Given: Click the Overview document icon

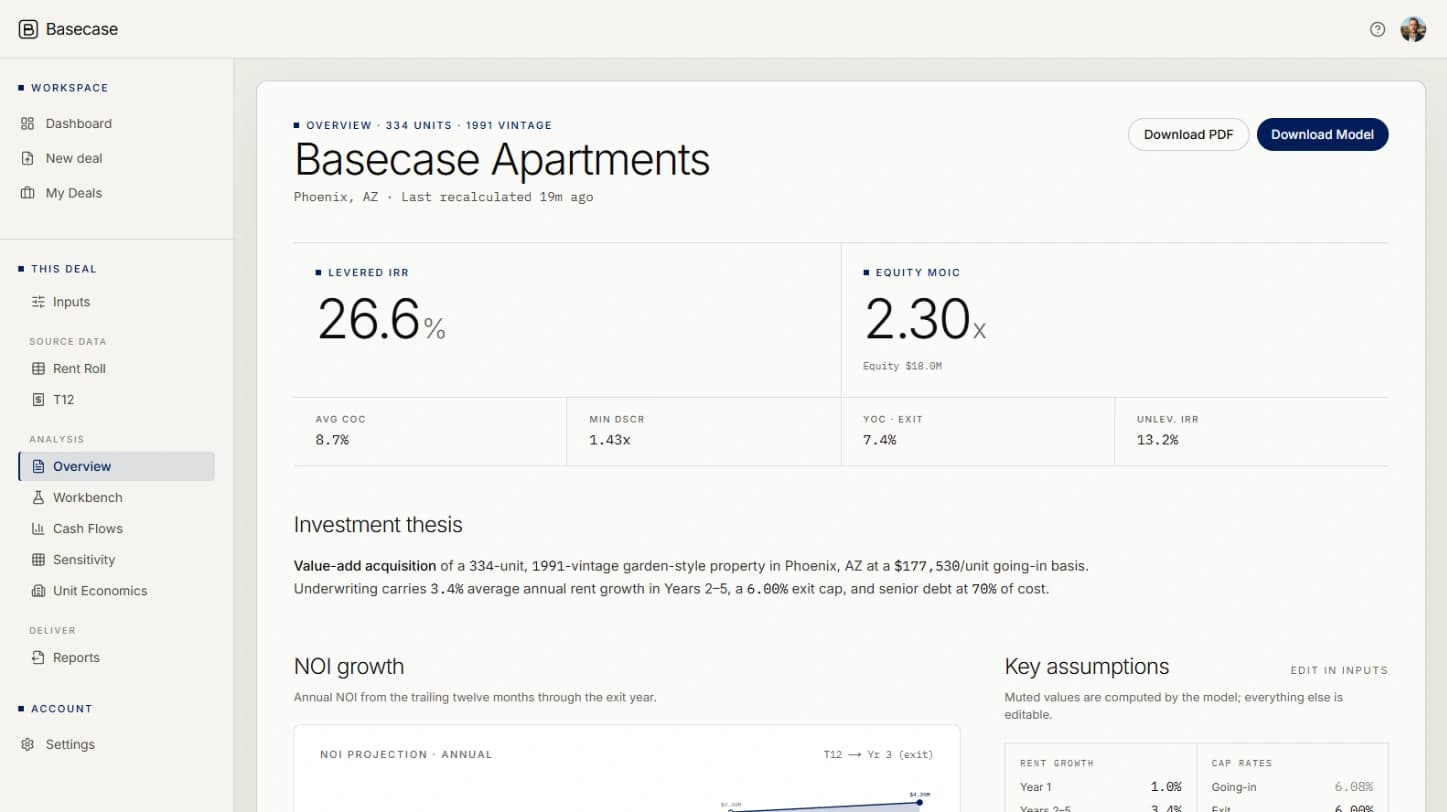Looking at the screenshot, I should (x=38, y=467).
